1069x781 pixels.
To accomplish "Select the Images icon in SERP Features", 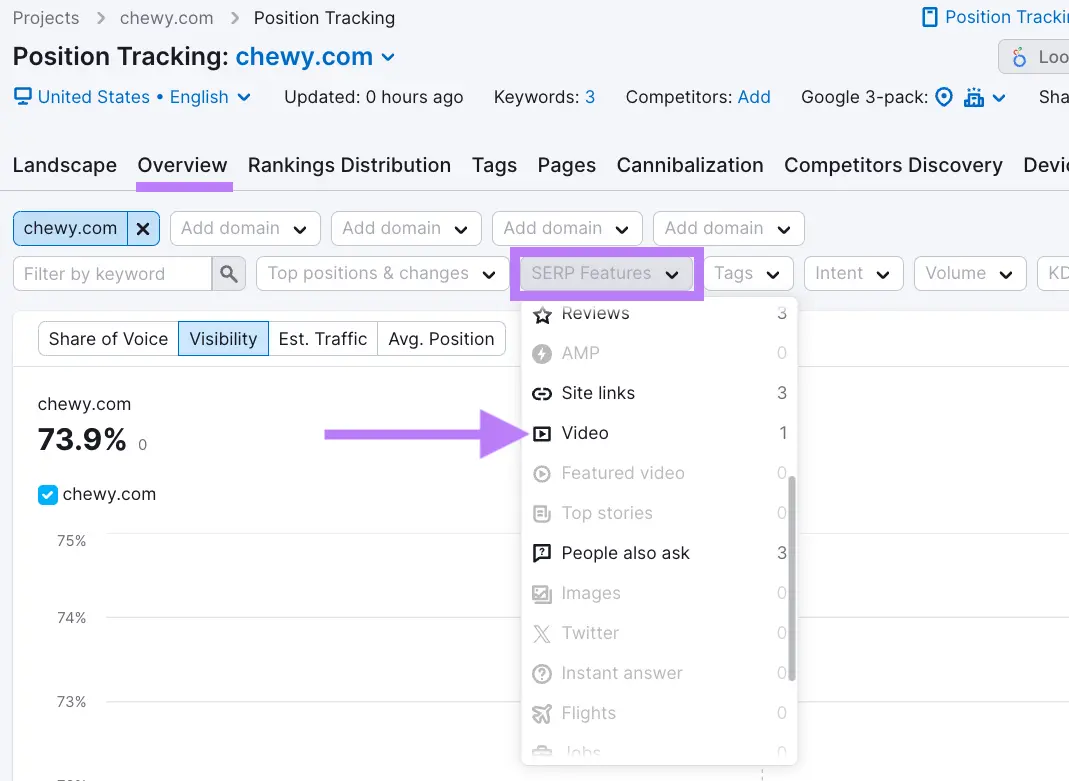I will click(x=541, y=593).
